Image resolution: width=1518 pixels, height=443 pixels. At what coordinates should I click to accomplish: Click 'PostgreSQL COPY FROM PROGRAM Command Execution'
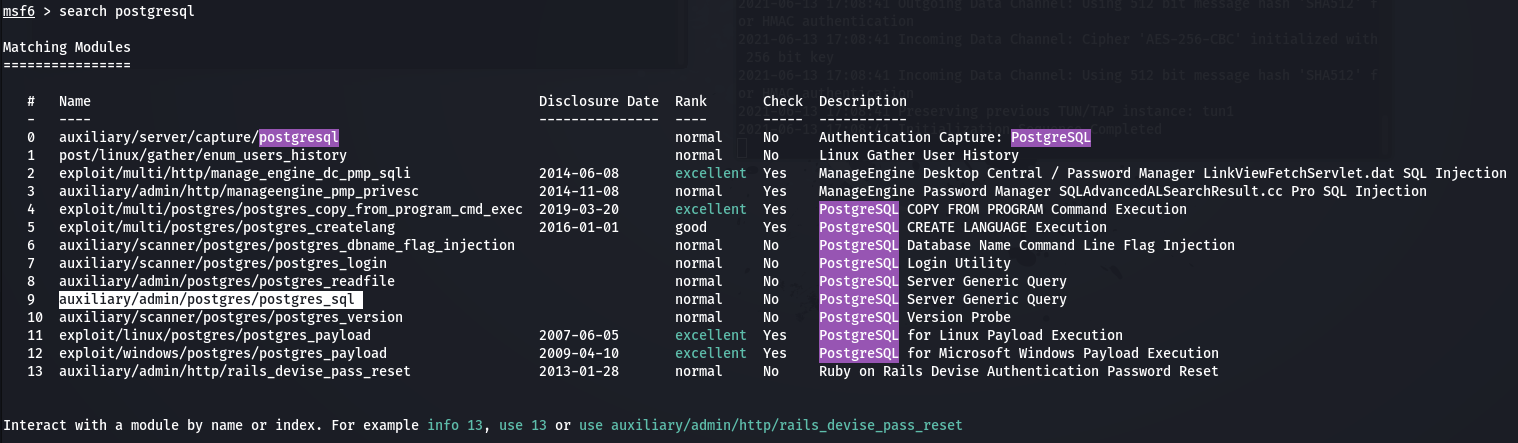click(x=1003, y=209)
